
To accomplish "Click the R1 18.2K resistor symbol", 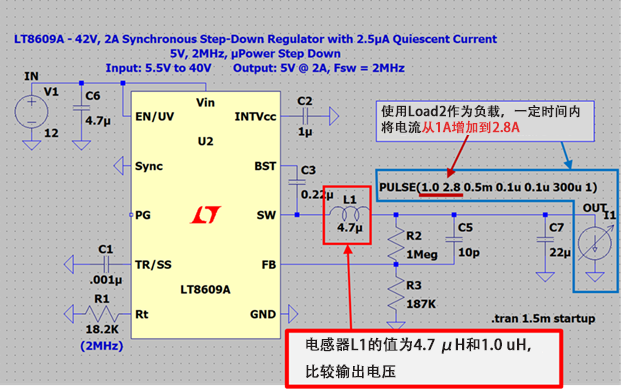I will click(x=102, y=314).
